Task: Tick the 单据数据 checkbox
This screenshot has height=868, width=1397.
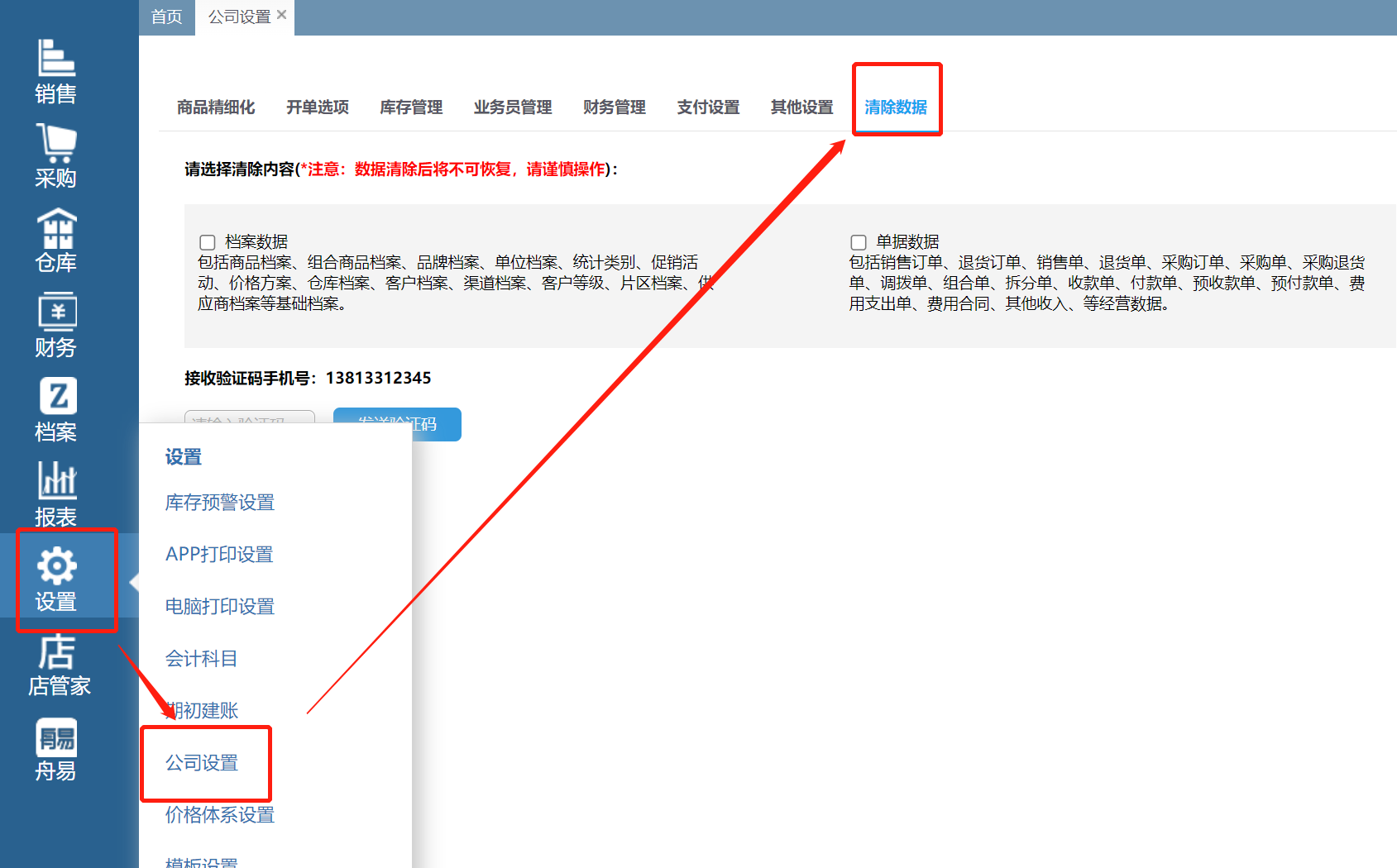Action: pos(859,242)
